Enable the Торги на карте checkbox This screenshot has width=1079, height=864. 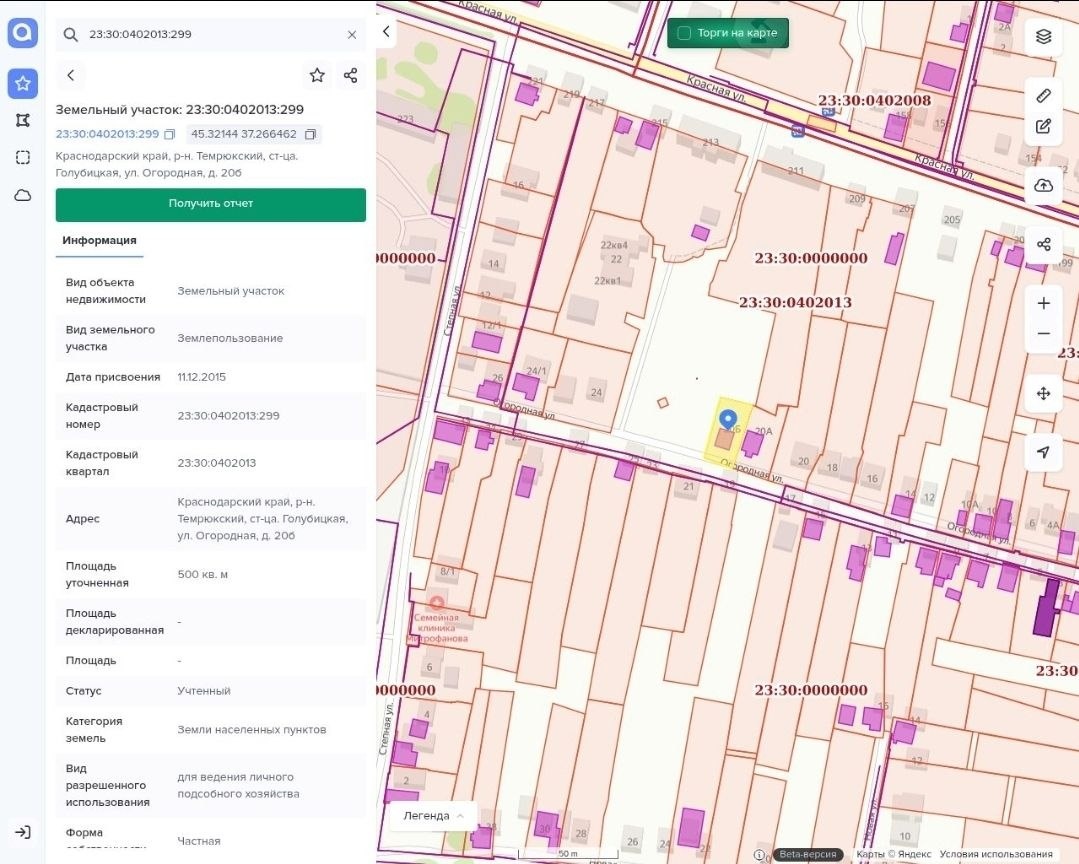(684, 33)
